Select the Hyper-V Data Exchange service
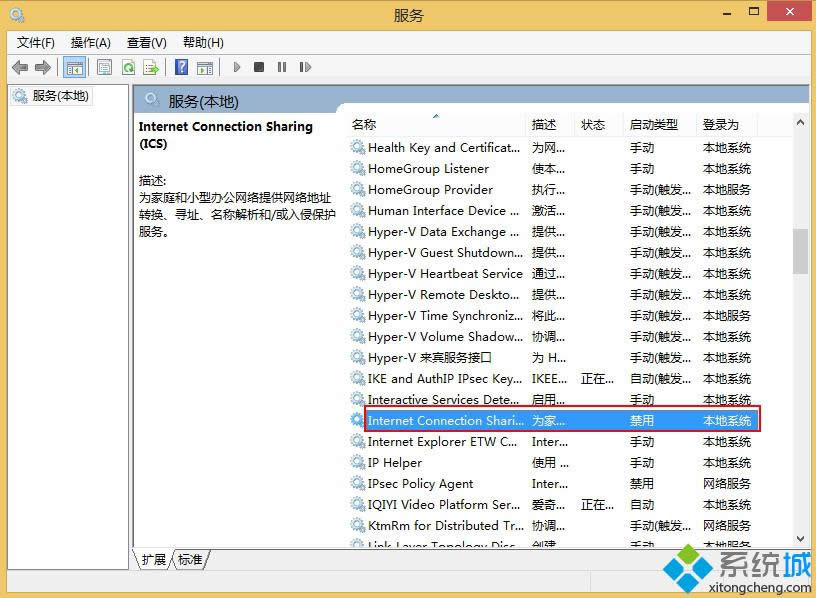 [552, 232]
